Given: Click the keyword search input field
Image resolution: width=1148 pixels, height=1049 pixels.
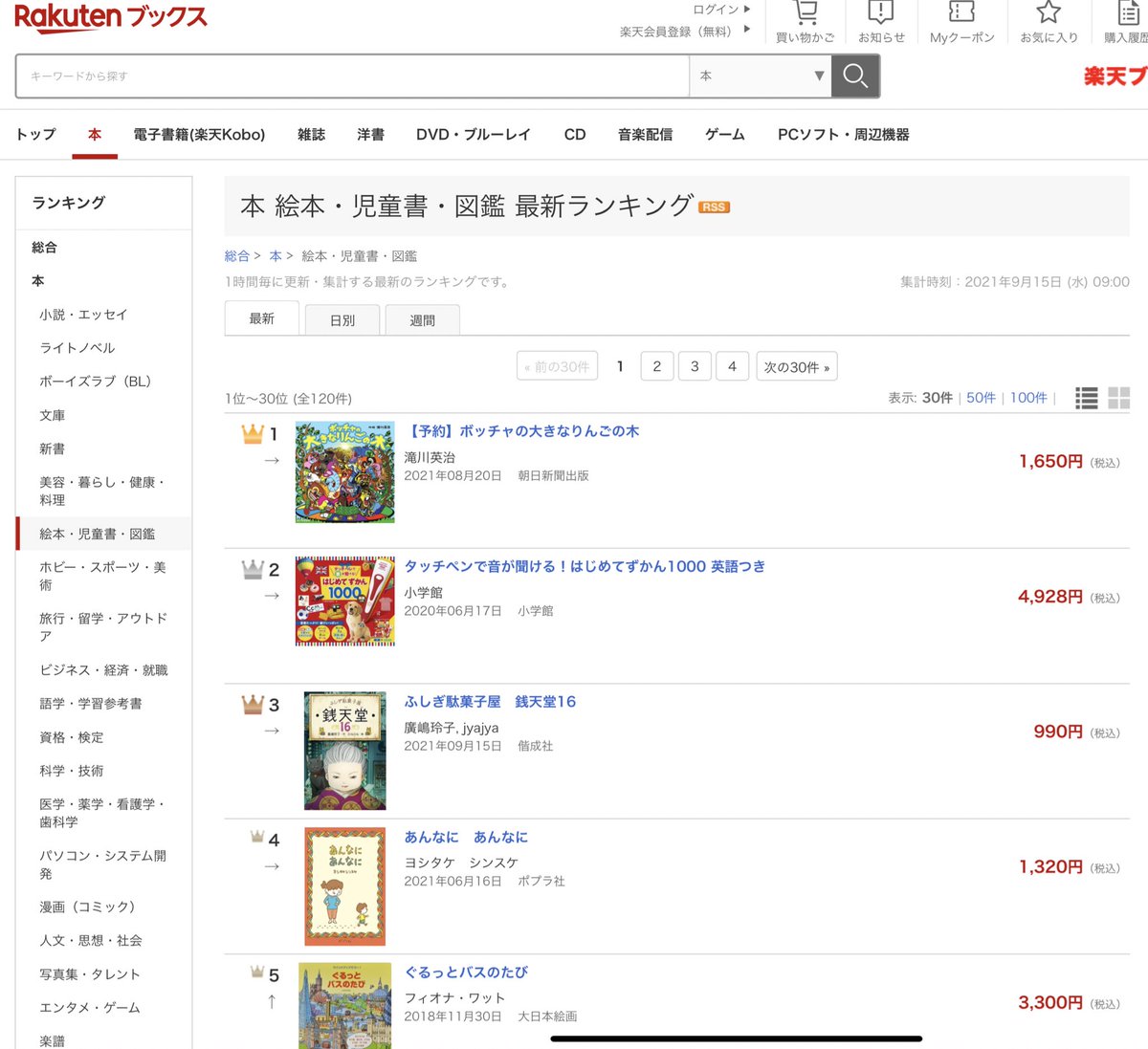Looking at the screenshot, I should 352,76.
